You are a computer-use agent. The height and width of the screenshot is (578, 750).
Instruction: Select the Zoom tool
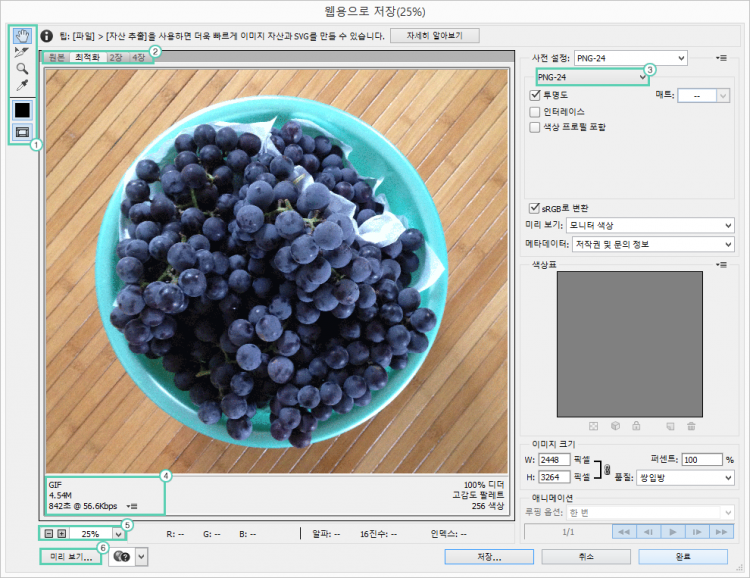pyautogui.click(x=21, y=68)
